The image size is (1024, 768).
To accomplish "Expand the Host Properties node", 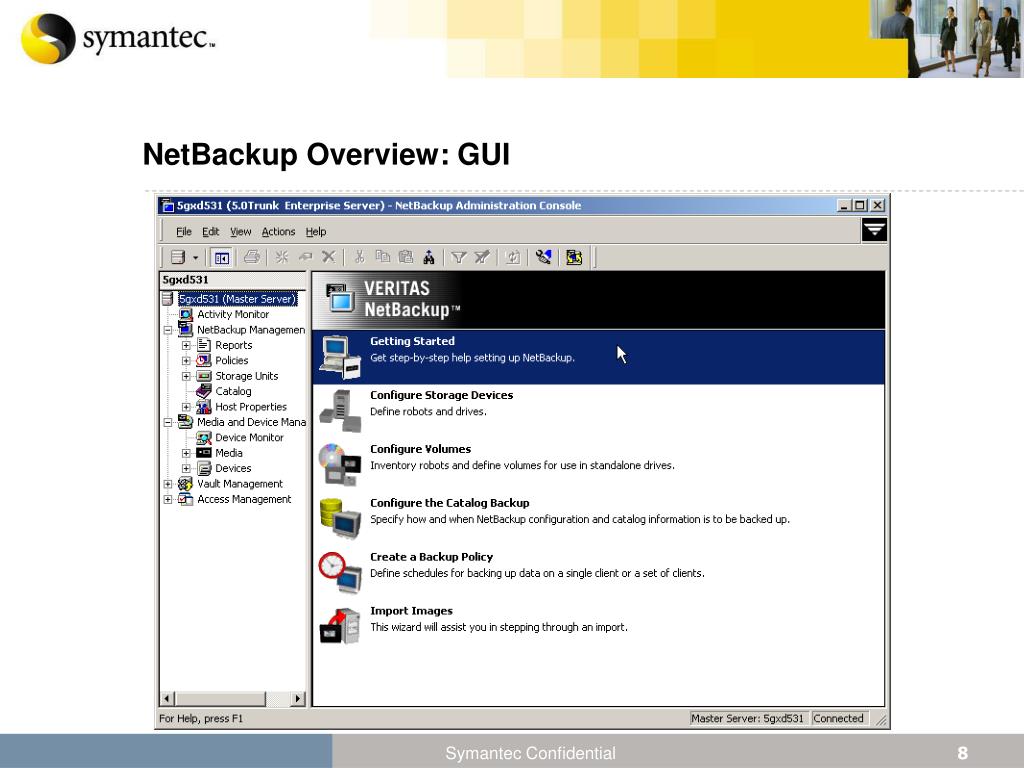I will [x=186, y=407].
